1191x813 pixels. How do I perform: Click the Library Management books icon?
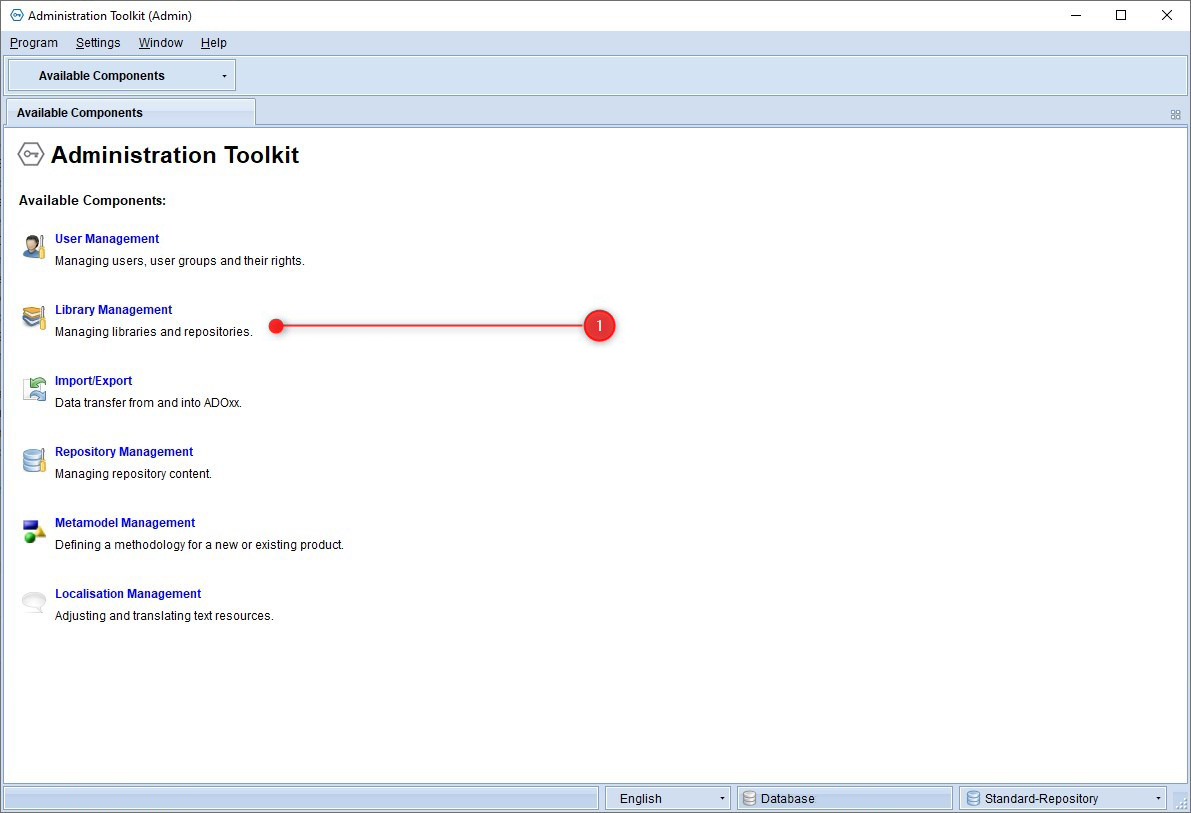34,318
